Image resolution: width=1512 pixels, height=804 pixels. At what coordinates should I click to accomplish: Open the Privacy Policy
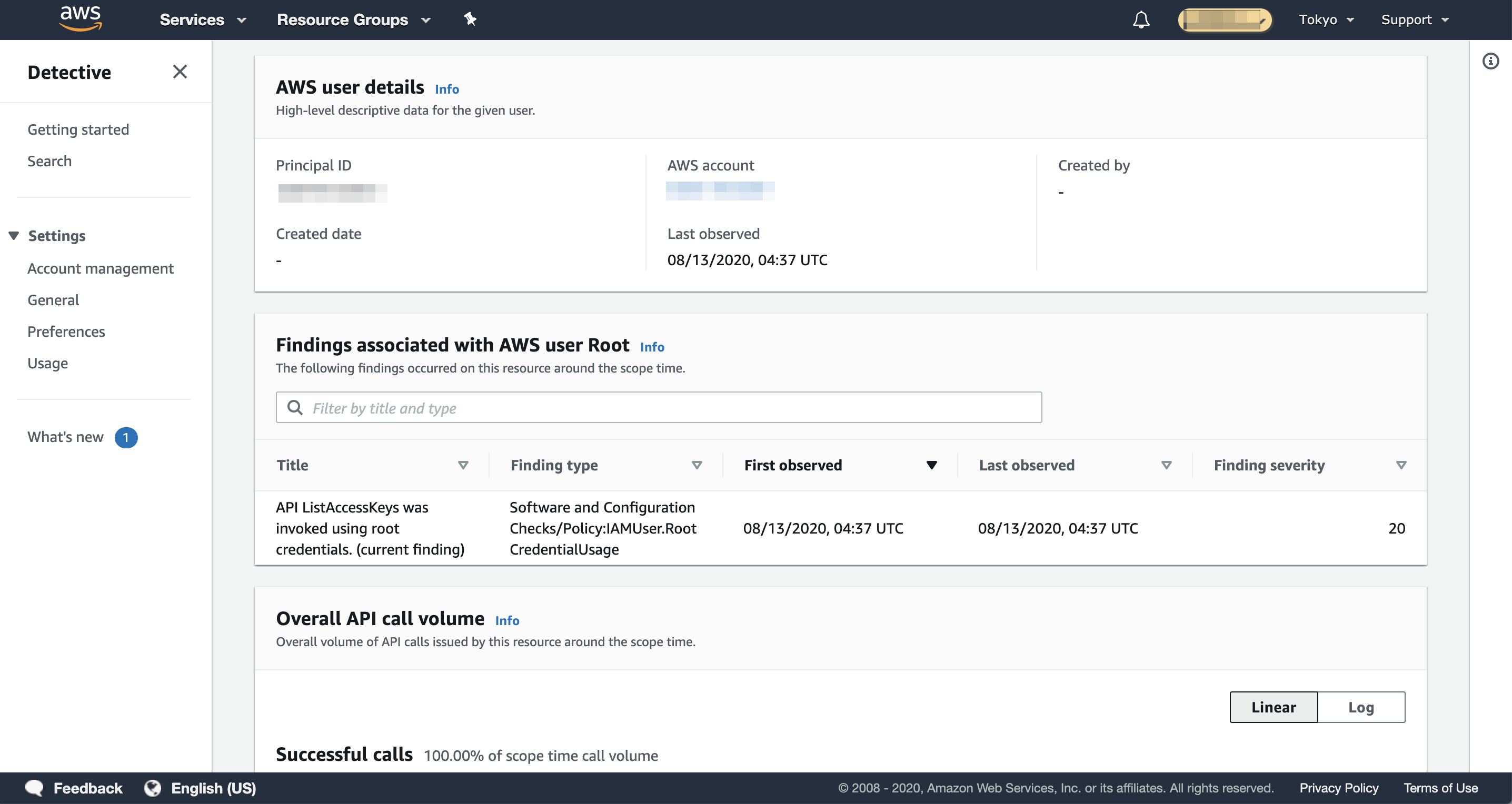[1338, 788]
